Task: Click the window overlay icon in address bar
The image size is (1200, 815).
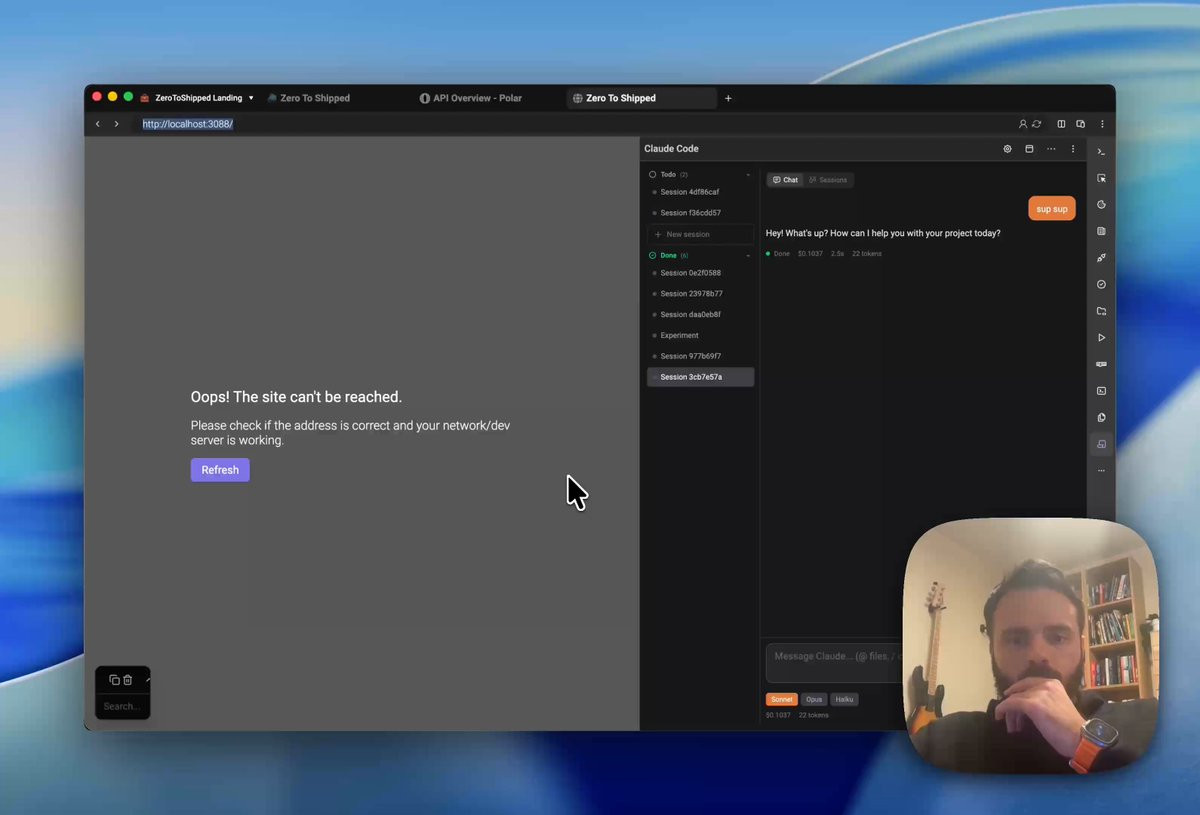Action: coord(1081,124)
